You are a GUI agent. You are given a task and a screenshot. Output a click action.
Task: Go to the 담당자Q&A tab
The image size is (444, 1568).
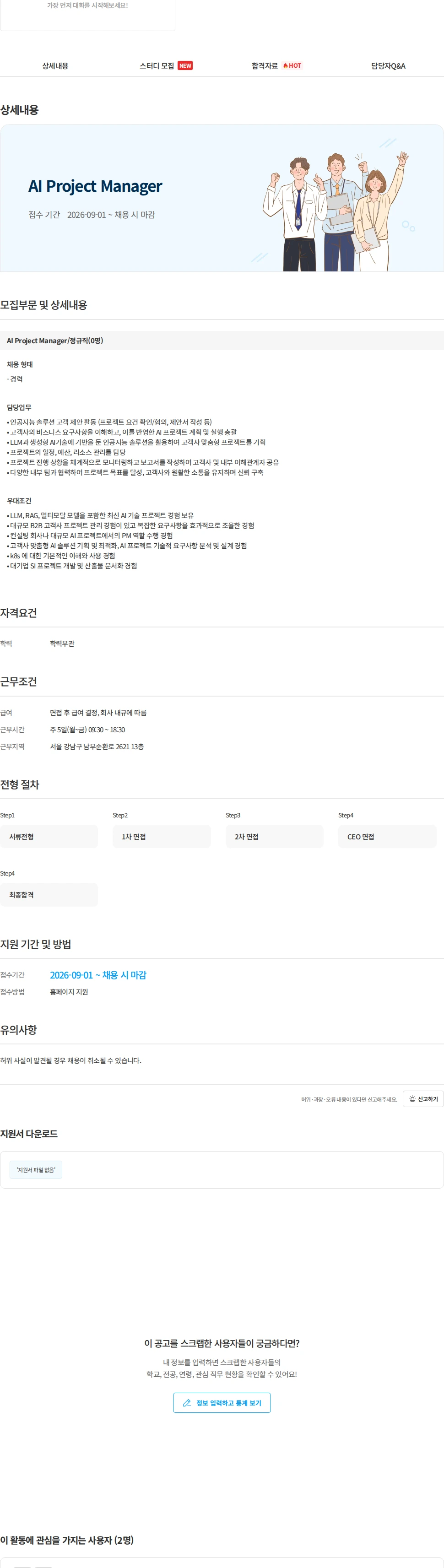pyautogui.click(x=388, y=66)
